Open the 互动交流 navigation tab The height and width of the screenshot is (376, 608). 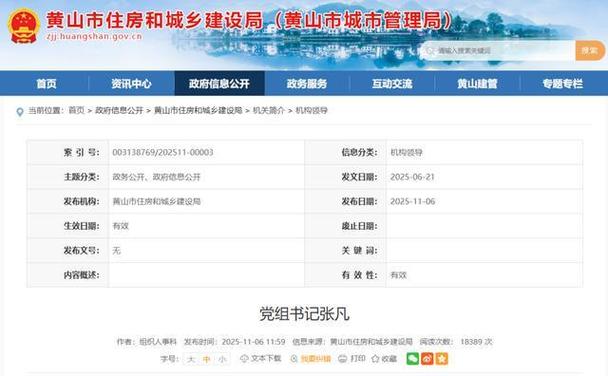pyautogui.click(x=392, y=83)
